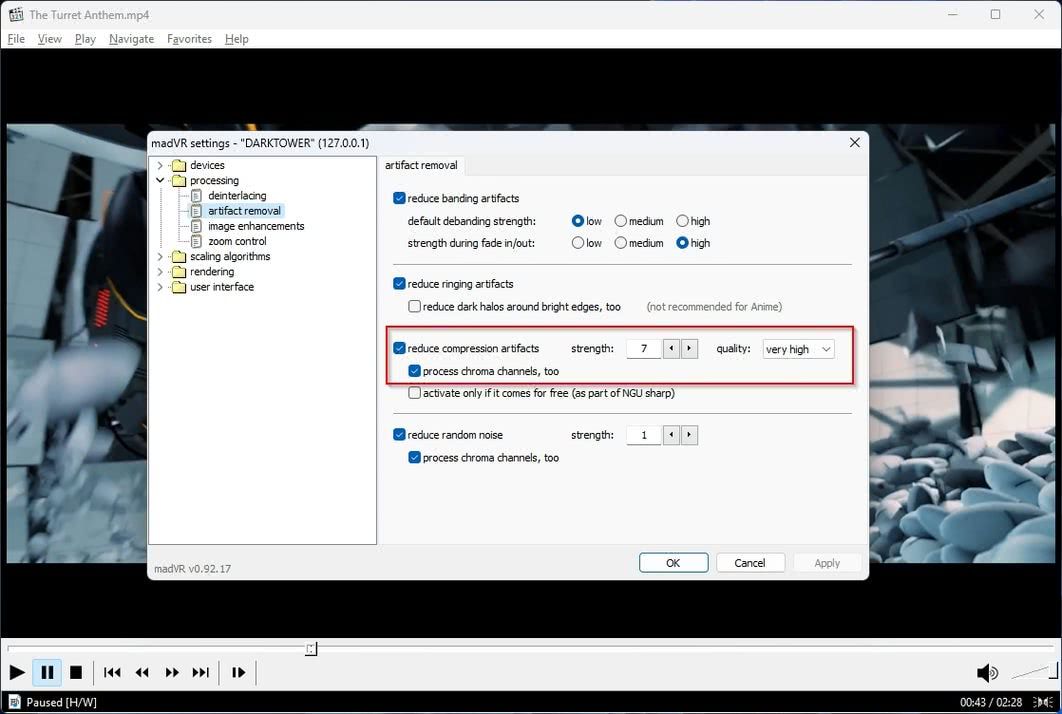Image resolution: width=1062 pixels, height=714 pixels.
Task: Select medium default debanding strength
Action: click(619, 220)
